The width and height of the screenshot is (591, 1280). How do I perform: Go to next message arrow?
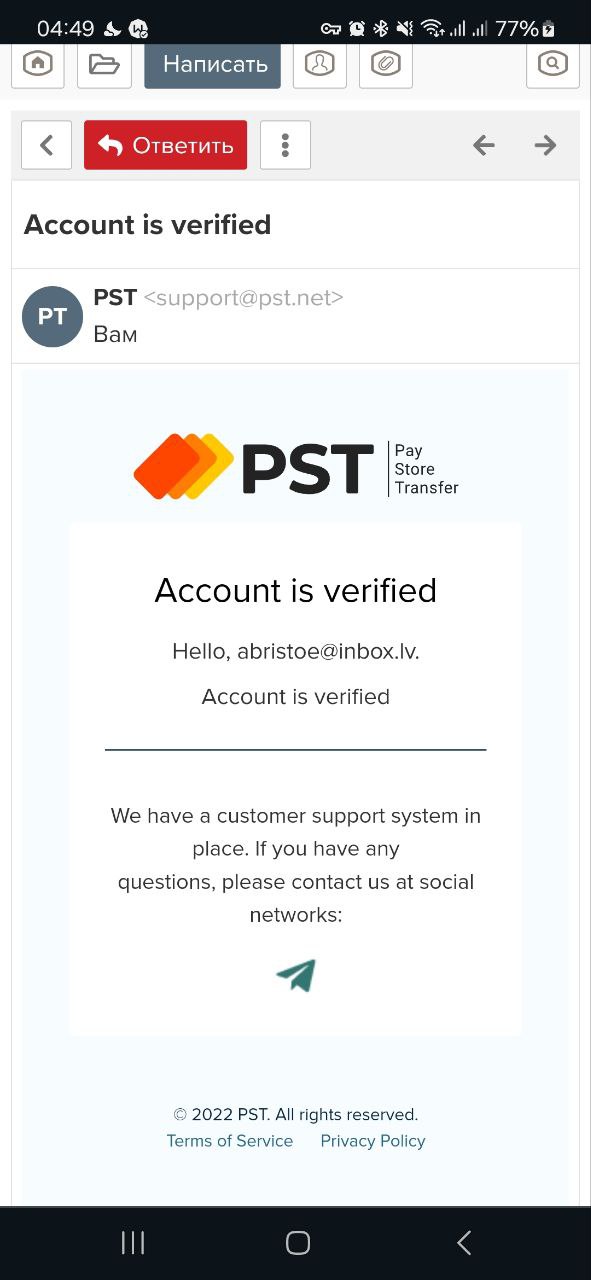tap(545, 145)
